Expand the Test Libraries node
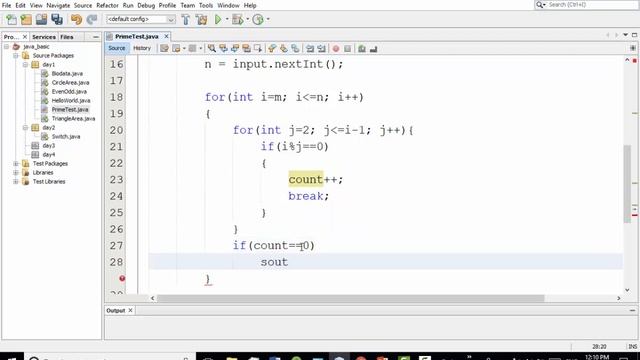The width and height of the screenshot is (640, 360). (x=16, y=181)
